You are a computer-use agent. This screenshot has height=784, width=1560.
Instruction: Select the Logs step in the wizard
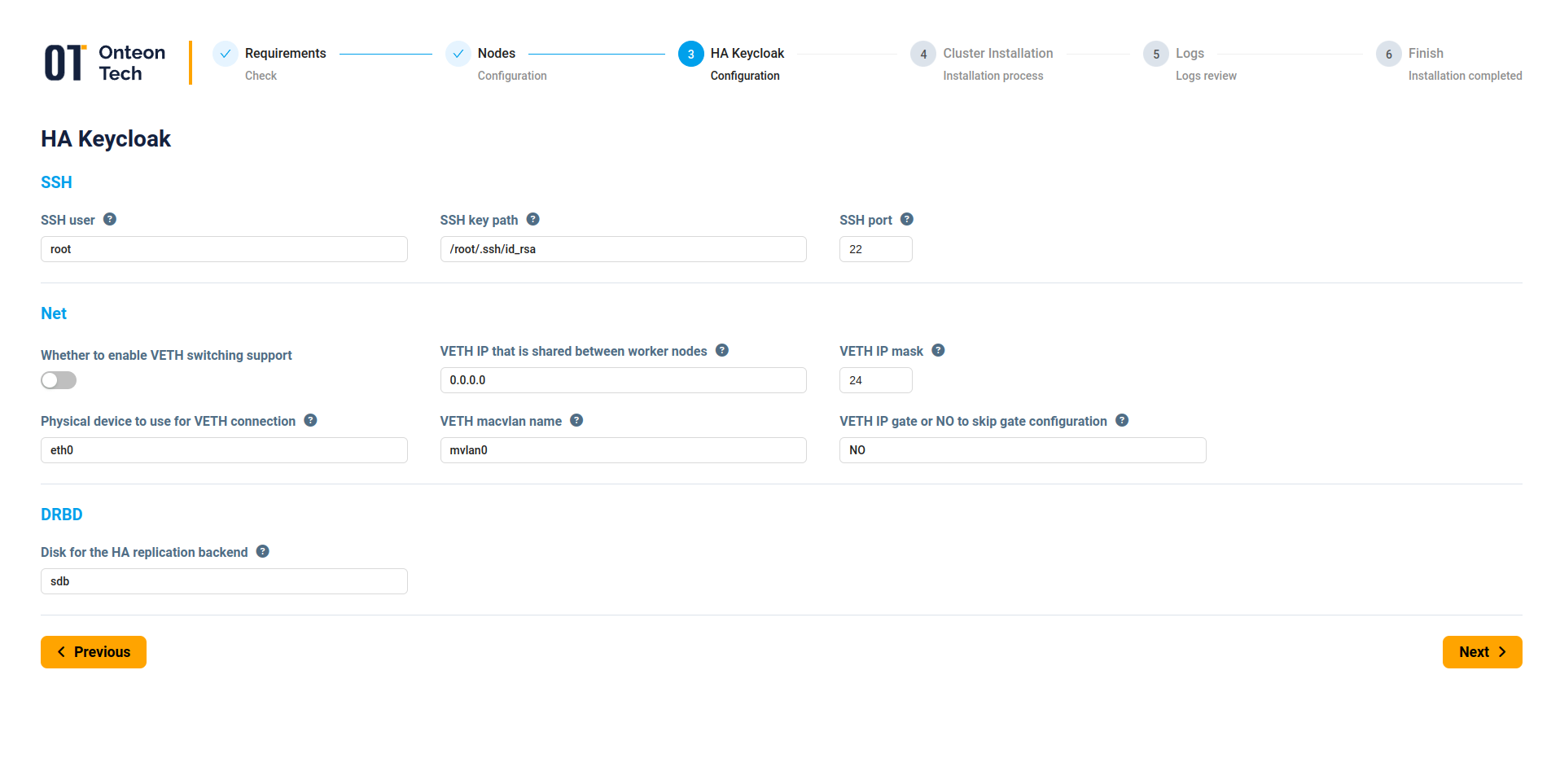1155,54
